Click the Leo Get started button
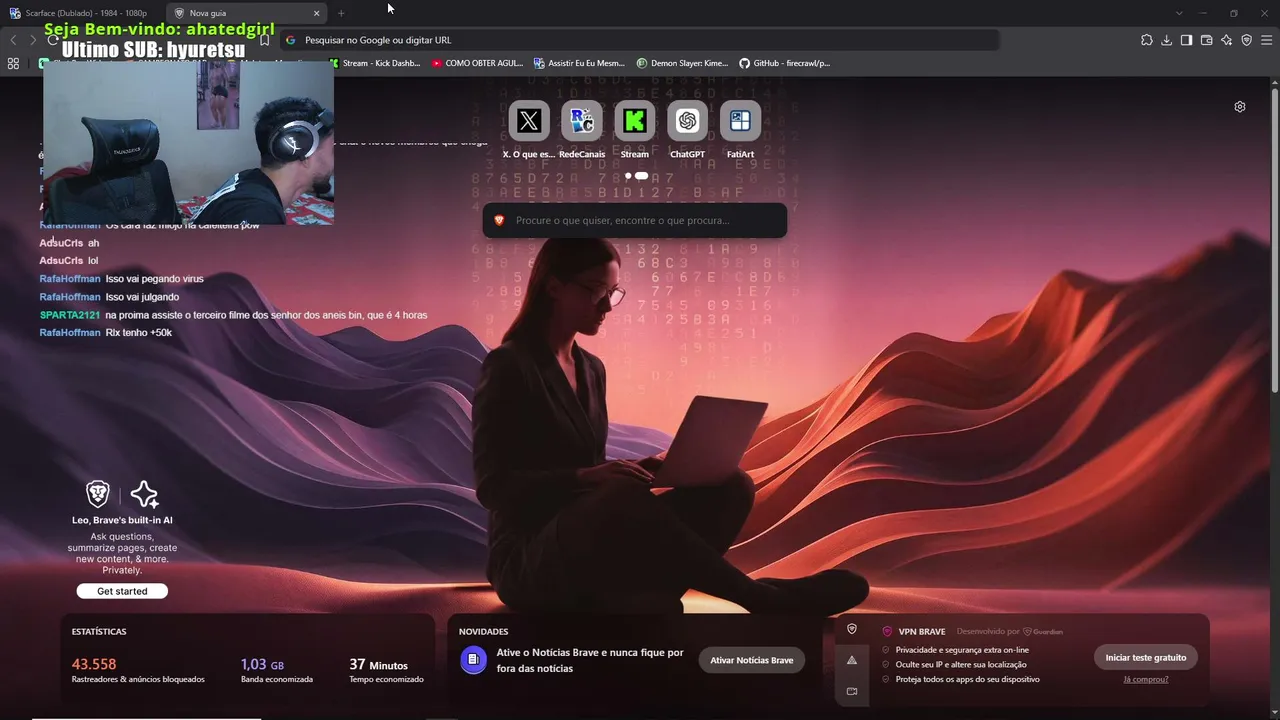 (122, 591)
